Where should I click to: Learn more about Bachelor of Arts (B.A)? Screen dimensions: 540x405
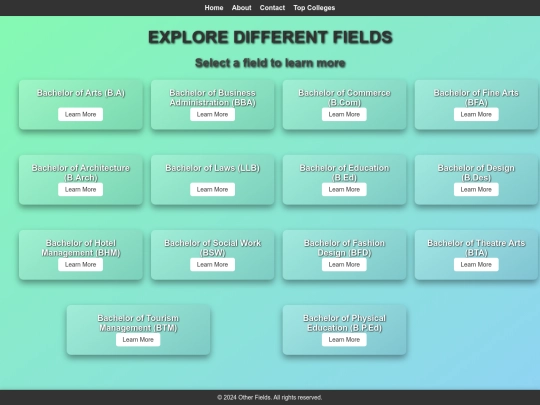point(81,114)
